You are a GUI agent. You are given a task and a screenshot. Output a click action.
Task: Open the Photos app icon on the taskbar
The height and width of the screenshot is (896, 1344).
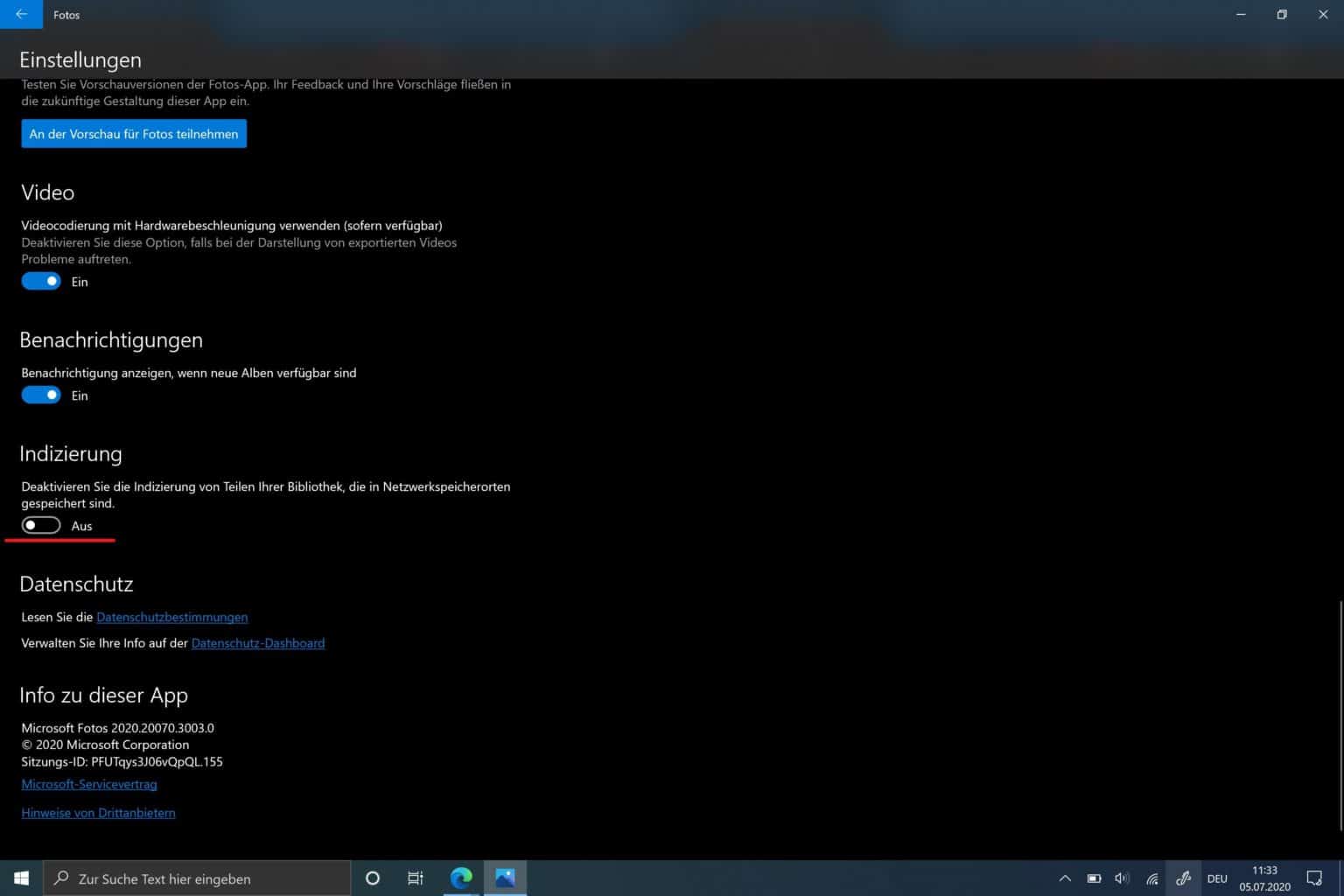click(x=505, y=878)
